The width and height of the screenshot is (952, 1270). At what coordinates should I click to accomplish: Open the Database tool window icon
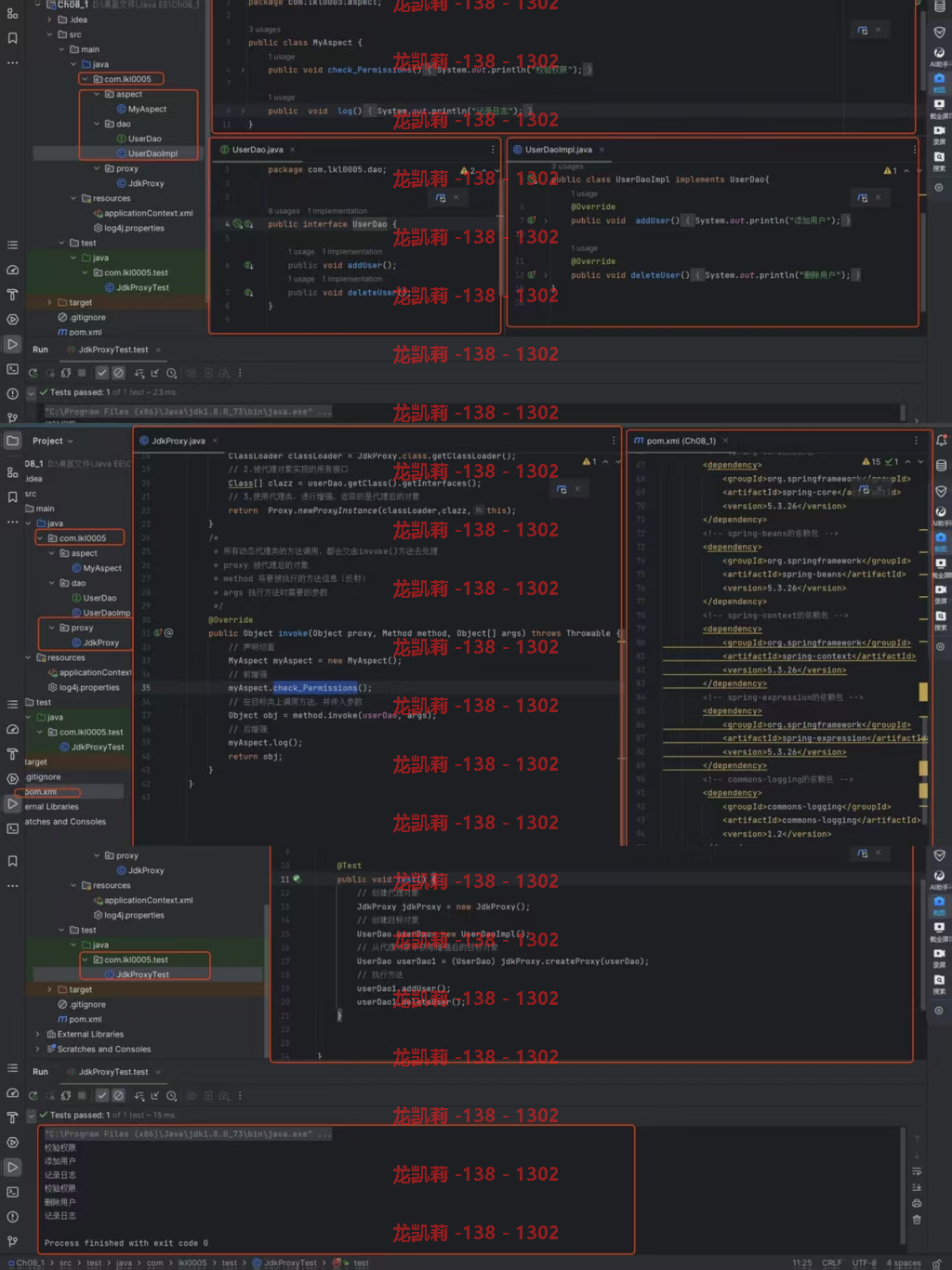941,465
